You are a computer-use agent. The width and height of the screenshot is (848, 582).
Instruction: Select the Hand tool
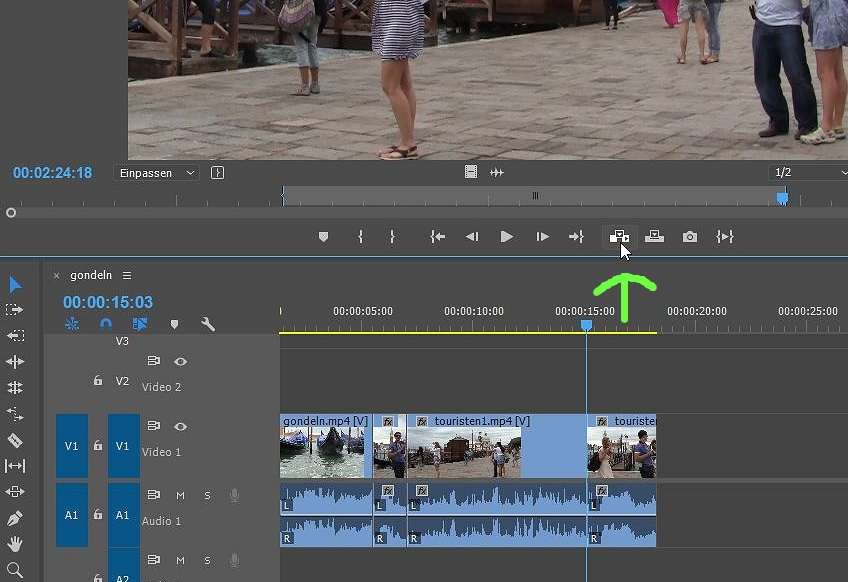(14, 543)
